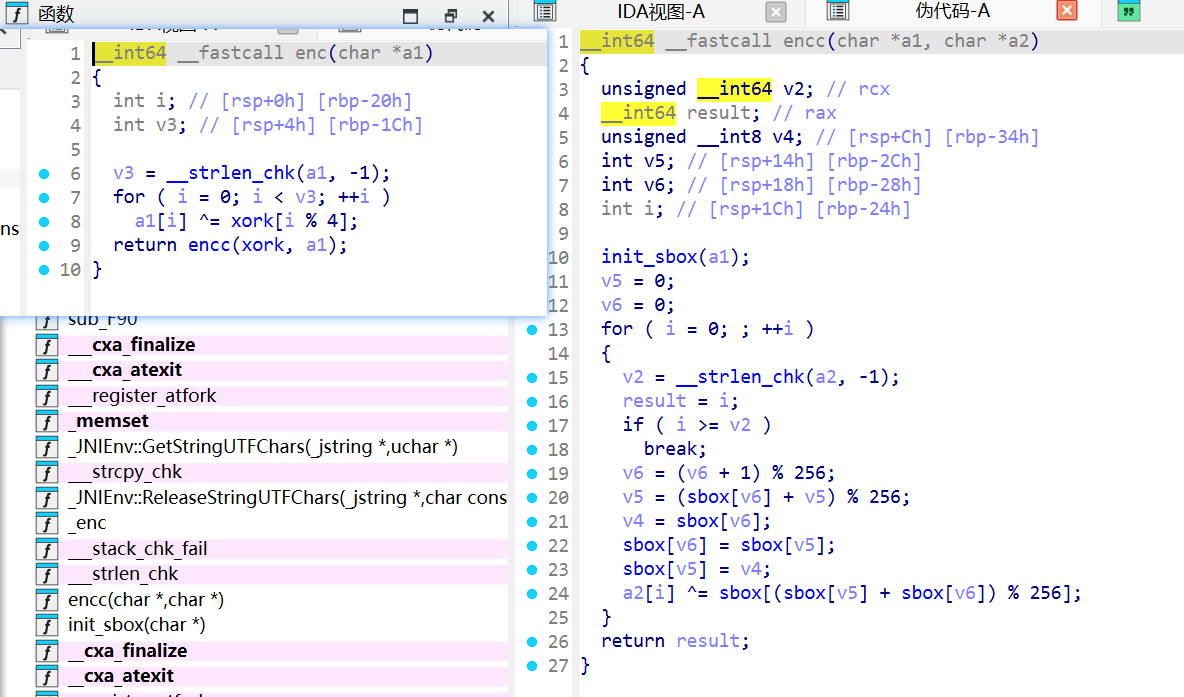The image size is (1184, 697).
Task: Click the 函数 panel title icon
Action: point(18,15)
